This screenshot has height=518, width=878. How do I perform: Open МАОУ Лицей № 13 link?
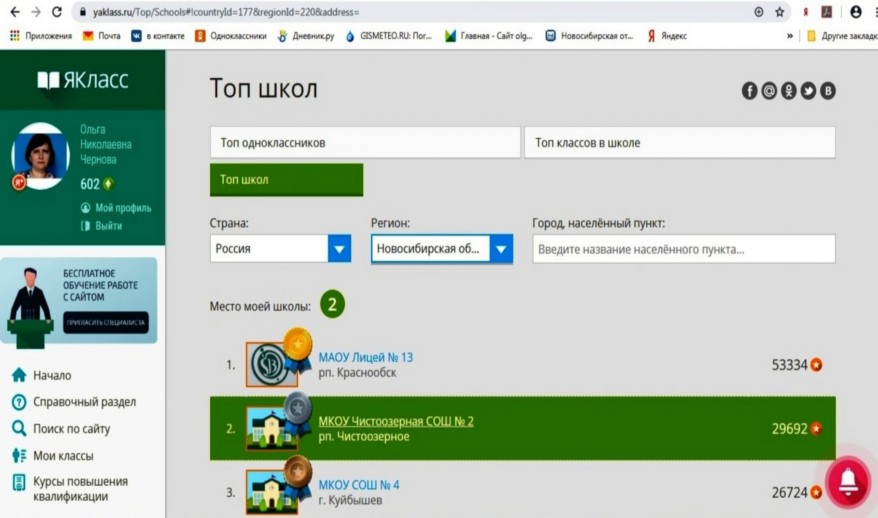click(366, 357)
